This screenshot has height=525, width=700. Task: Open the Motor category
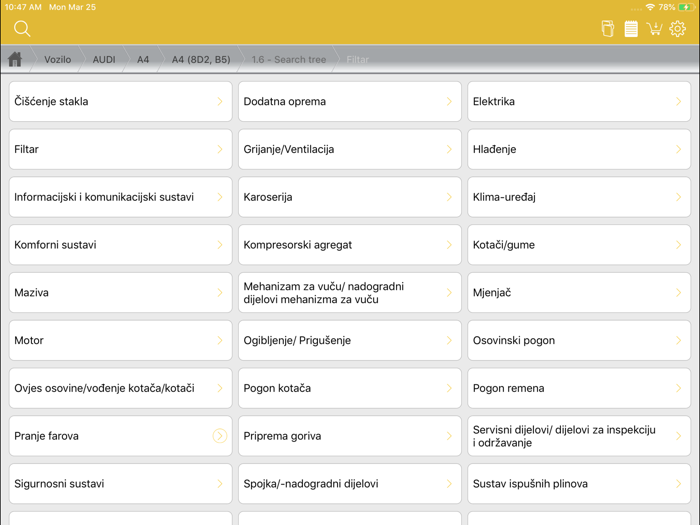pyautogui.click(x=121, y=340)
